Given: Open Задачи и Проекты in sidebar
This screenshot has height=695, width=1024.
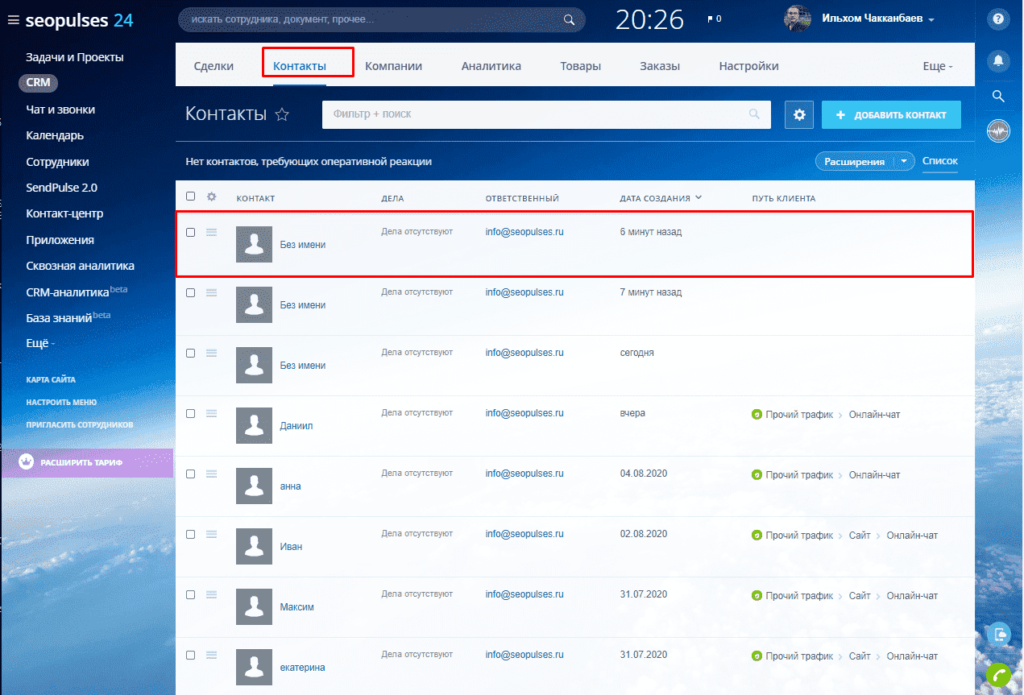Looking at the screenshot, I should [74, 57].
